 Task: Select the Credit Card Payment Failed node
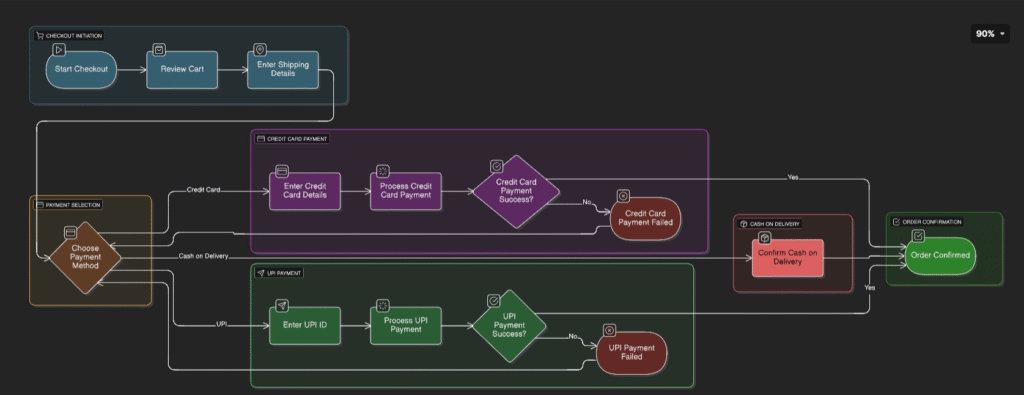click(x=646, y=218)
